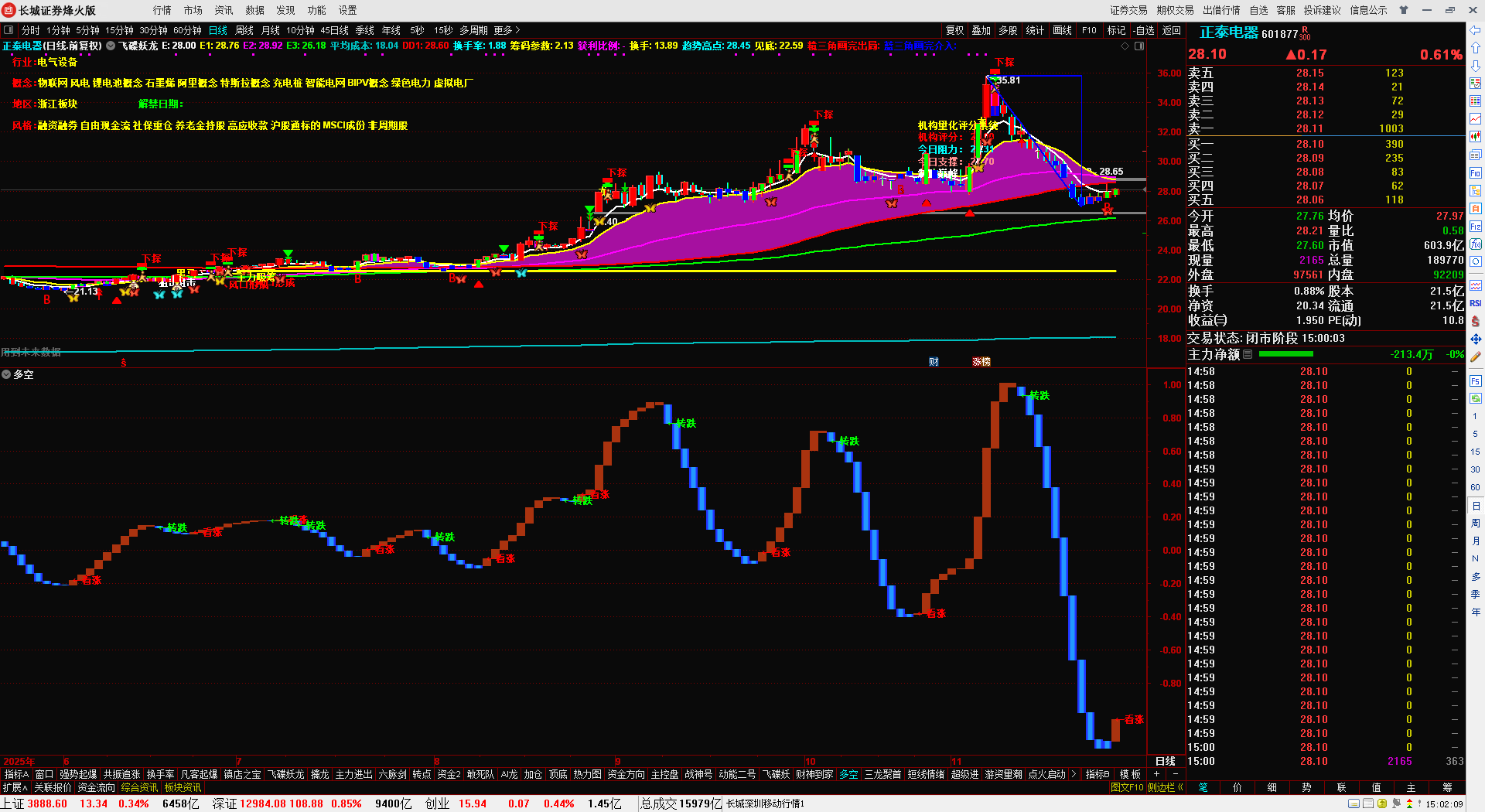Click the F12 icon in the right sidebar
This screenshot has height=812, width=1485.
pyautogui.click(x=1475, y=227)
